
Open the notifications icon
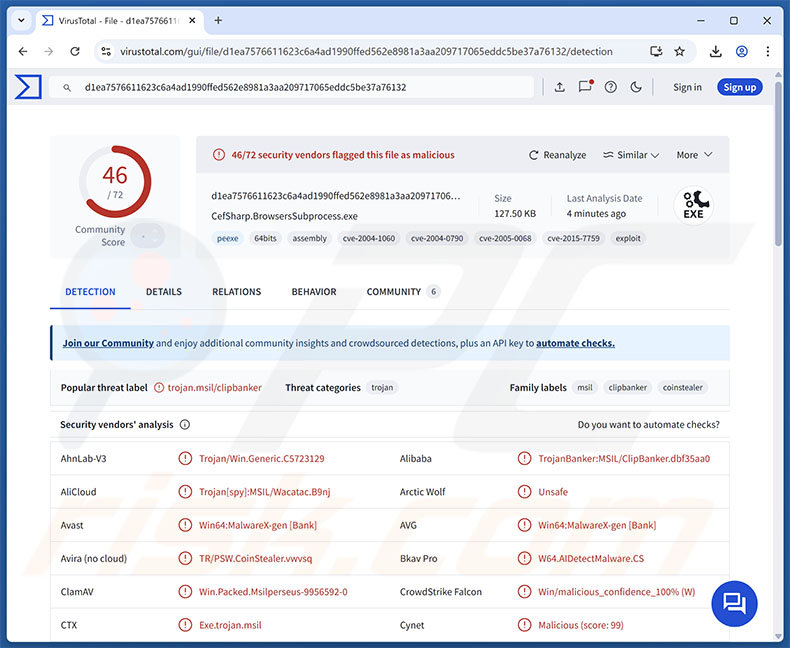click(x=585, y=87)
